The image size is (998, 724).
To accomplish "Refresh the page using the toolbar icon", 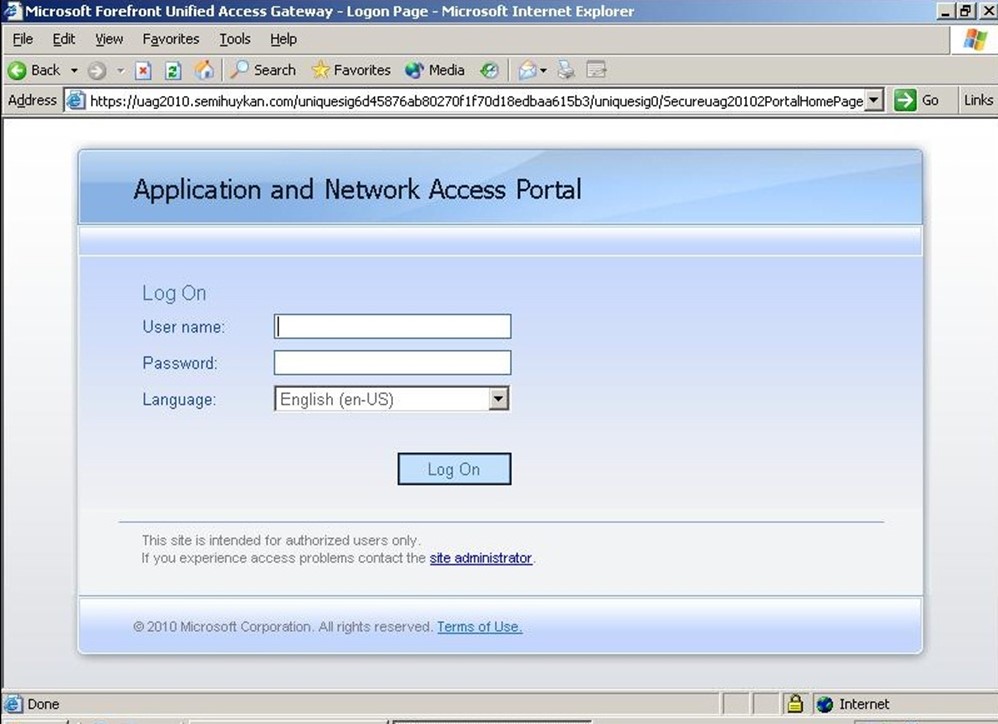I will pos(173,70).
